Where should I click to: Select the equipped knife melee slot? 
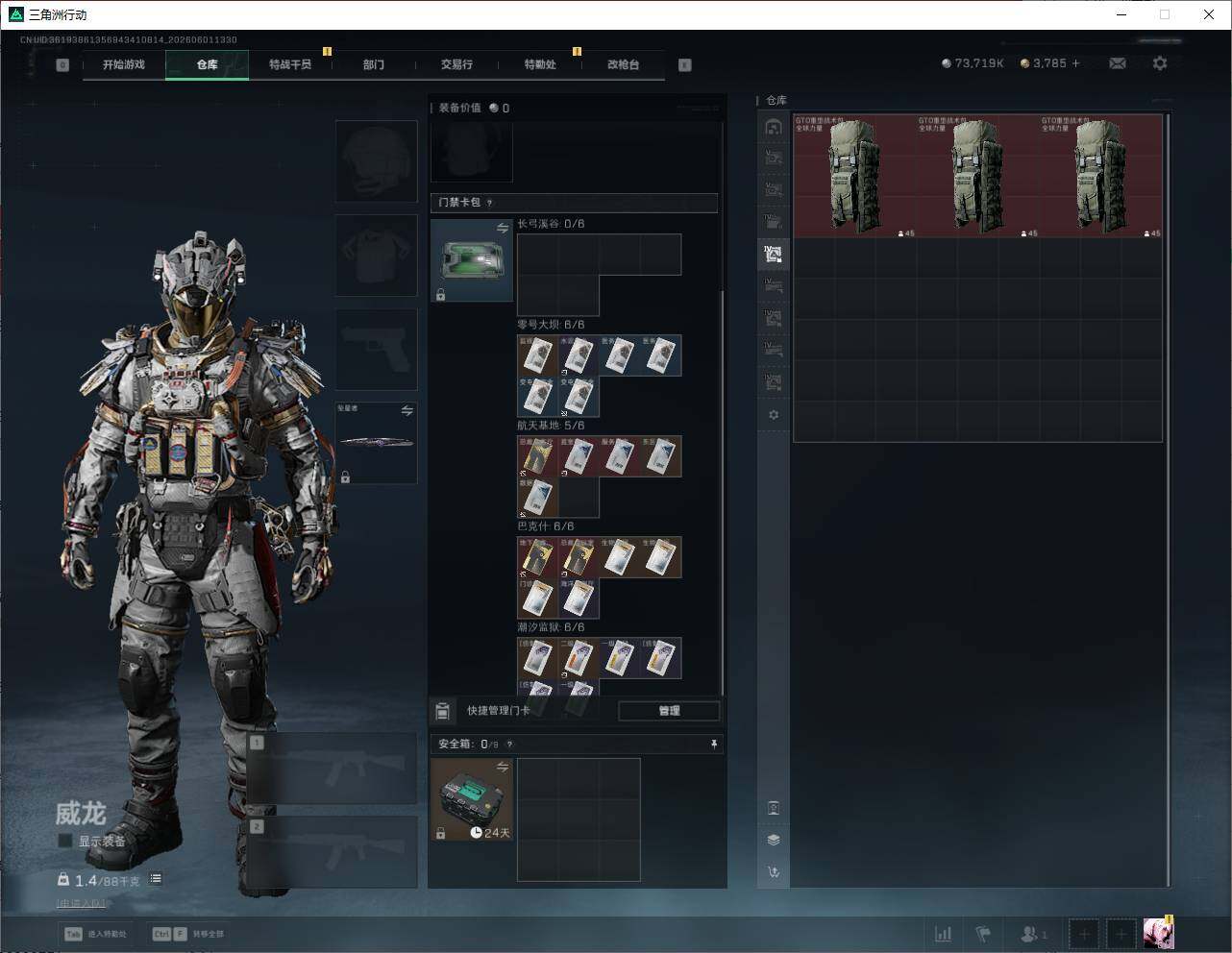(x=376, y=443)
